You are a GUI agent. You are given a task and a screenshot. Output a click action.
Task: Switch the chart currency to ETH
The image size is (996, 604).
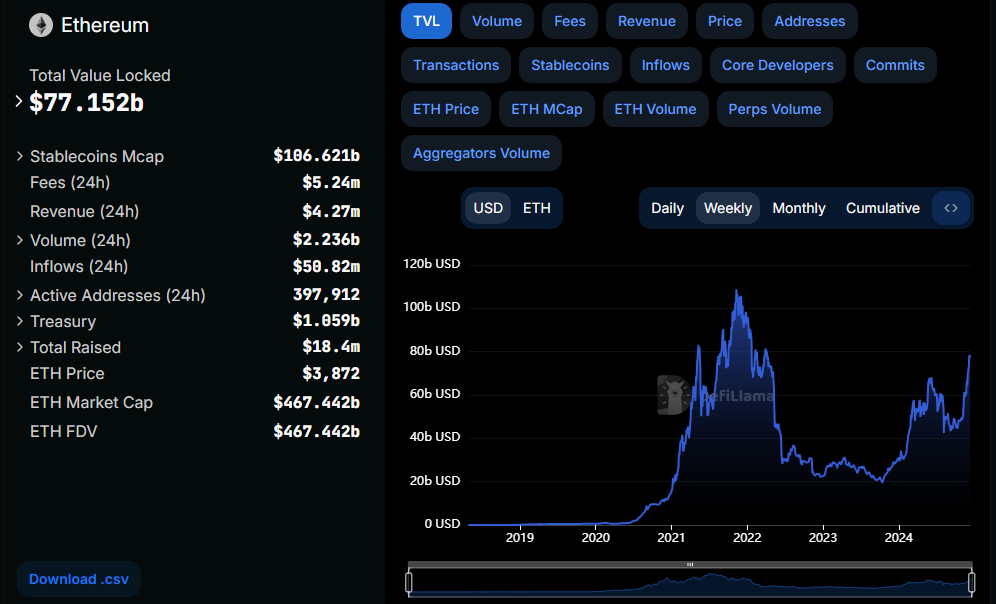point(537,208)
